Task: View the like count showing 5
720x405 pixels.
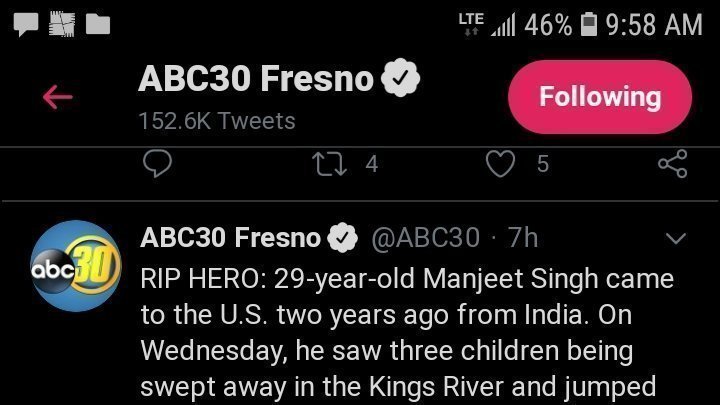Action: (x=543, y=163)
